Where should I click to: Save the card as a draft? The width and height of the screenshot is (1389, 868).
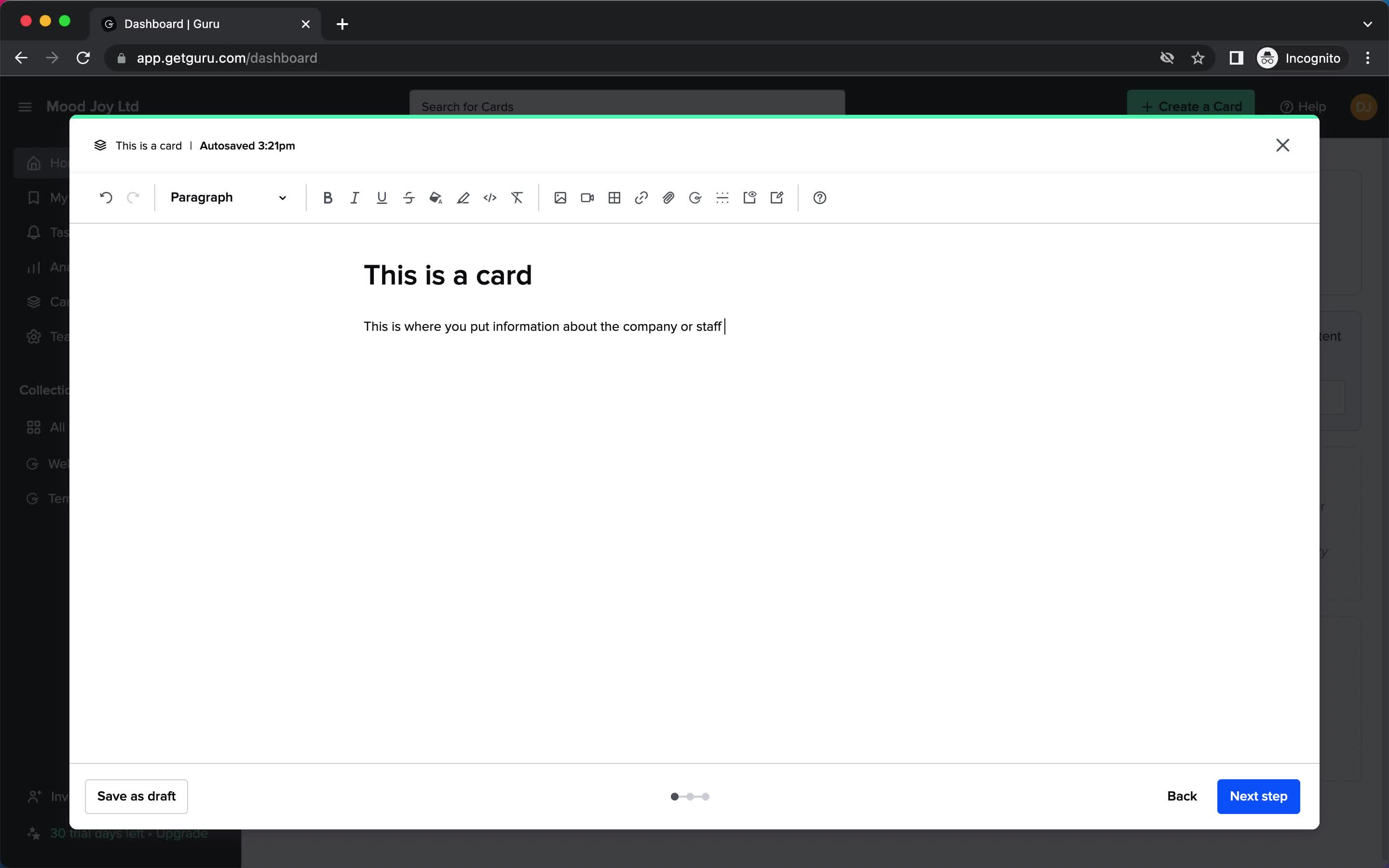pos(136,795)
